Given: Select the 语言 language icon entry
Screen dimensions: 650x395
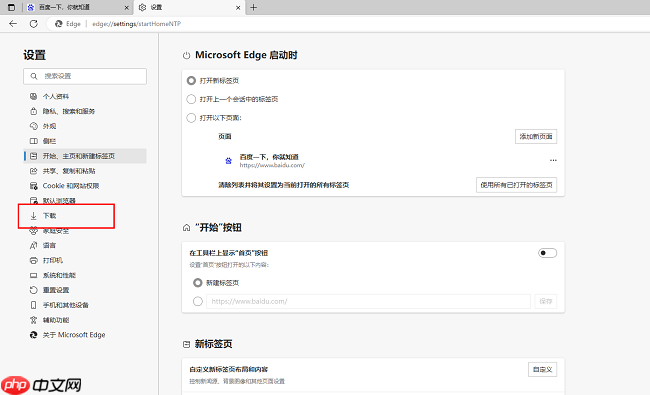Looking at the screenshot, I should [x=34, y=246].
